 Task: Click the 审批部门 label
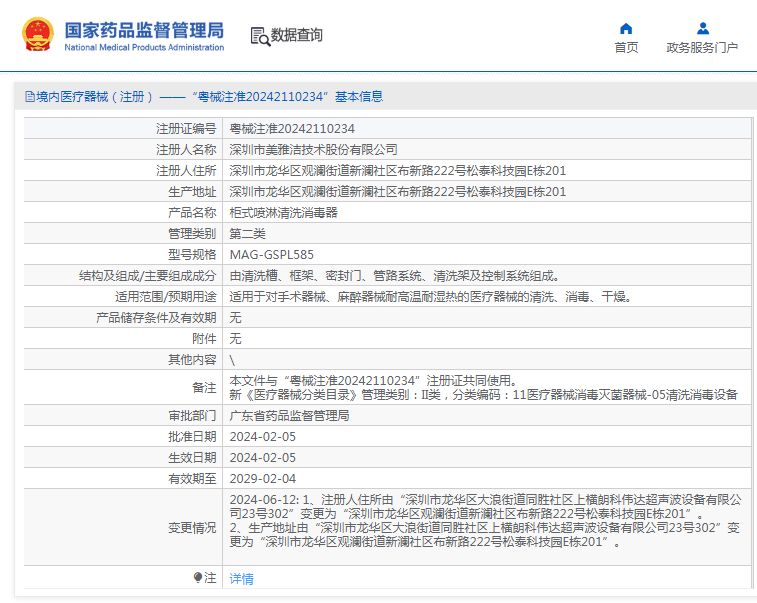coord(192,416)
